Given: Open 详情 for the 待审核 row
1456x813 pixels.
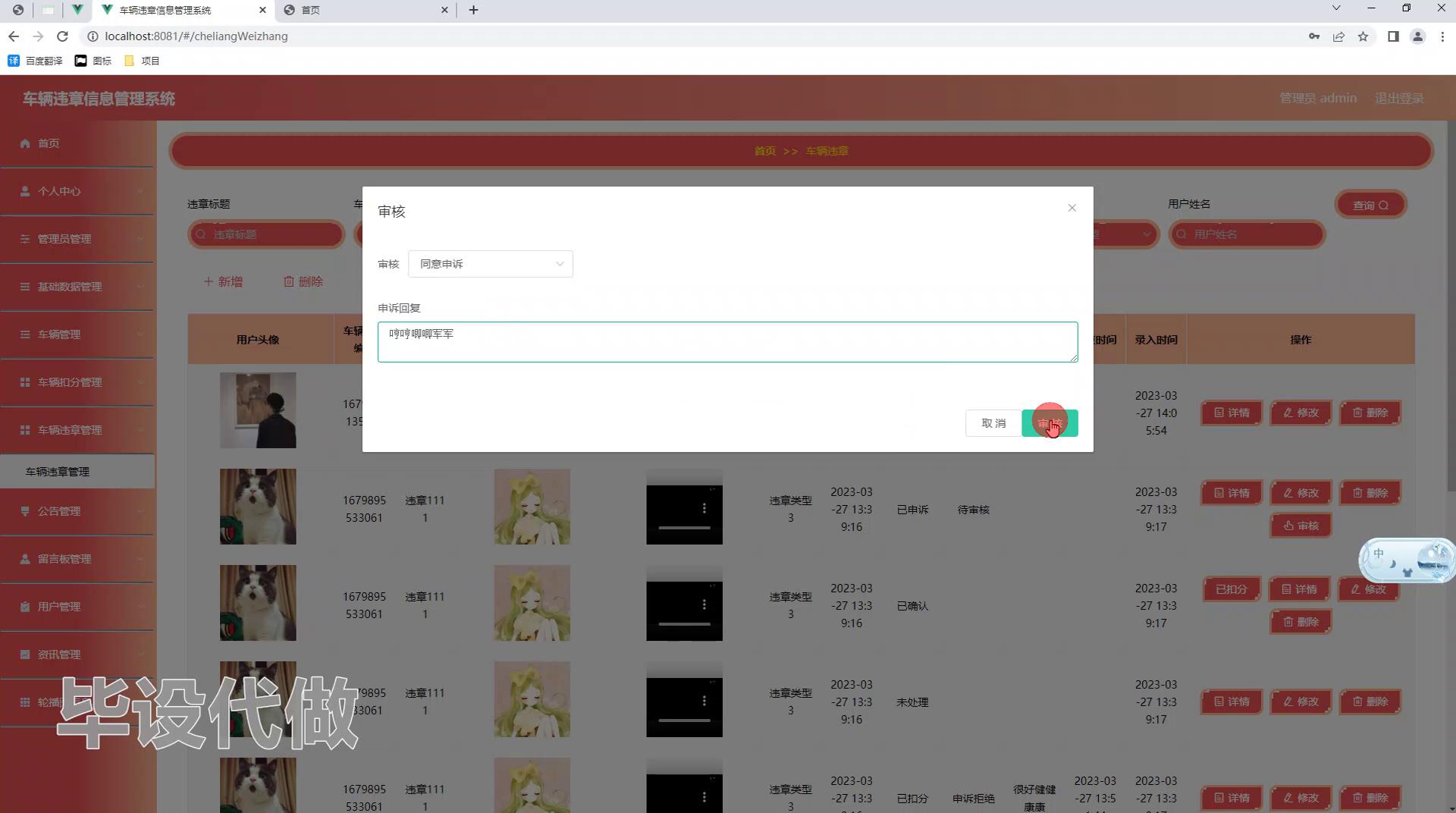Looking at the screenshot, I should pos(1232,493).
